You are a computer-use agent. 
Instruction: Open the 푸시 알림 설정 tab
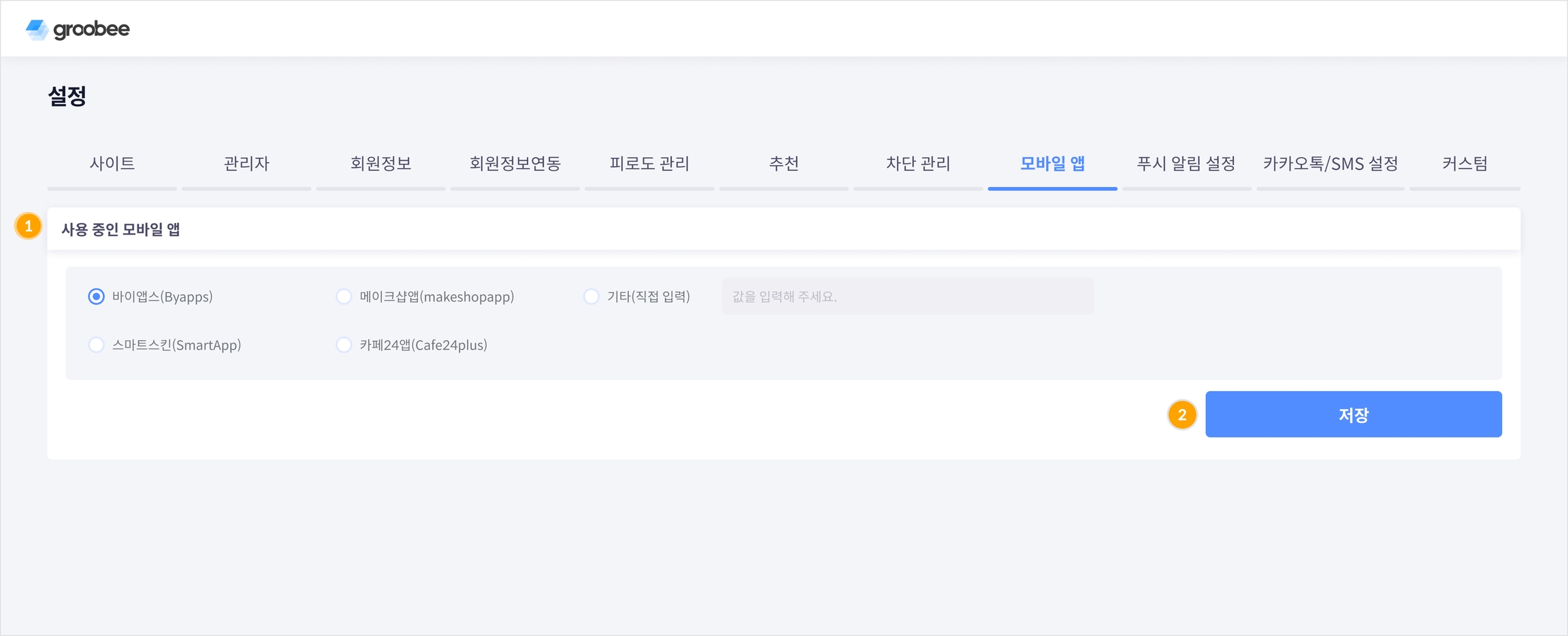point(1186,164)
